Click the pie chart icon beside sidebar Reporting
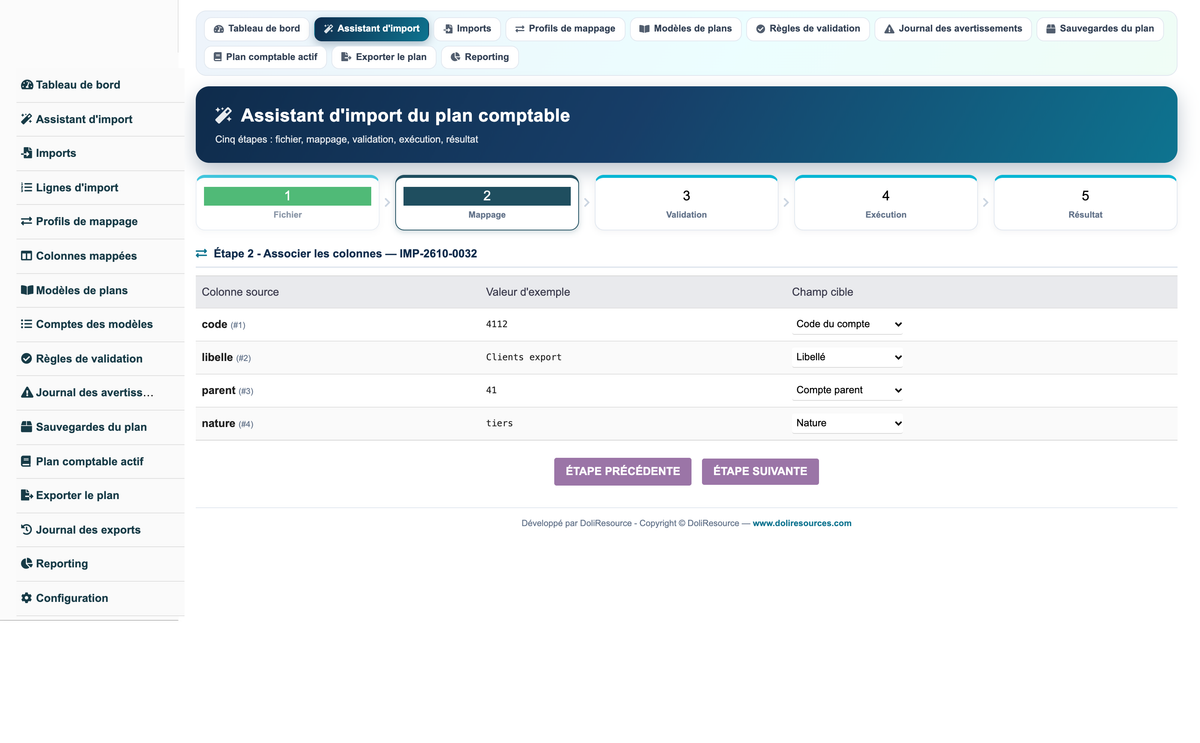The width and height of the screenshot is (1200, 743). pos(27,563)
